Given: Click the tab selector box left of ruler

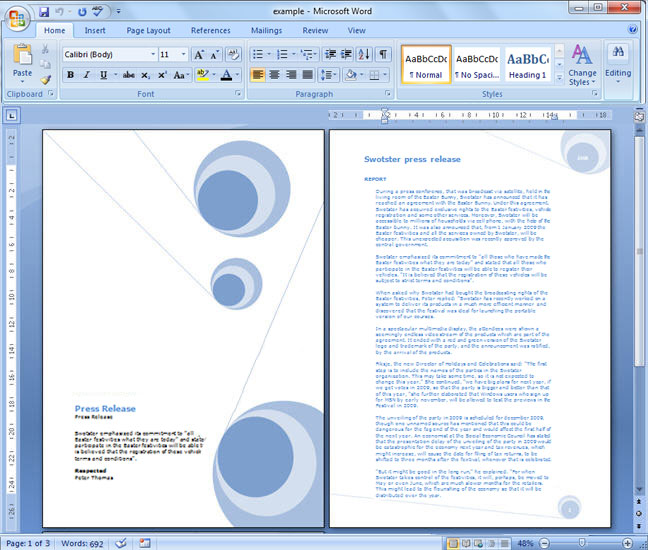Looking at the screenshot, I should (x=12, y=115).
